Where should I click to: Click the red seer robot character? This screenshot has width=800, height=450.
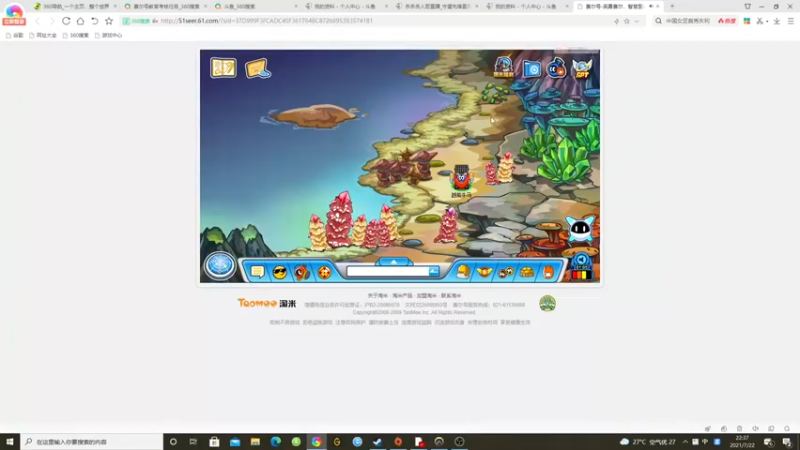(461, 179)
